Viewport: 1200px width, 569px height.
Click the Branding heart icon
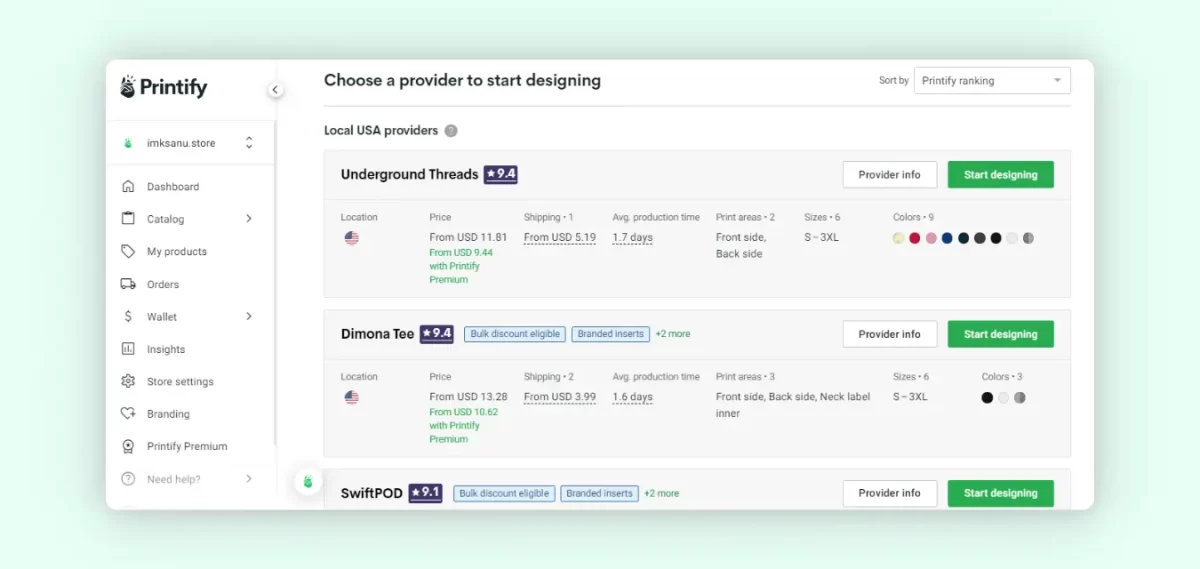tap(128, 413)
